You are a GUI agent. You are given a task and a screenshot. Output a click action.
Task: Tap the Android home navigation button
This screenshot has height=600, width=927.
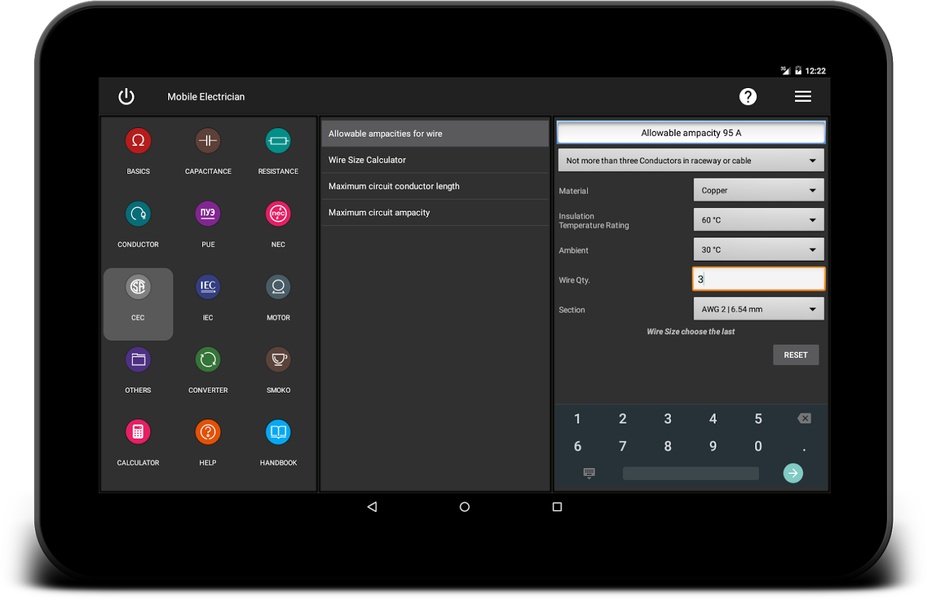465,507
